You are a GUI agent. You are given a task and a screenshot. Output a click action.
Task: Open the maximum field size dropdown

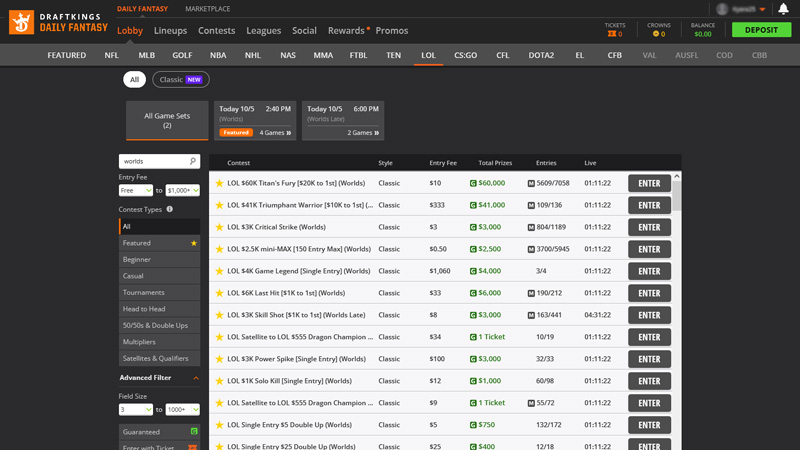point(183,409)
